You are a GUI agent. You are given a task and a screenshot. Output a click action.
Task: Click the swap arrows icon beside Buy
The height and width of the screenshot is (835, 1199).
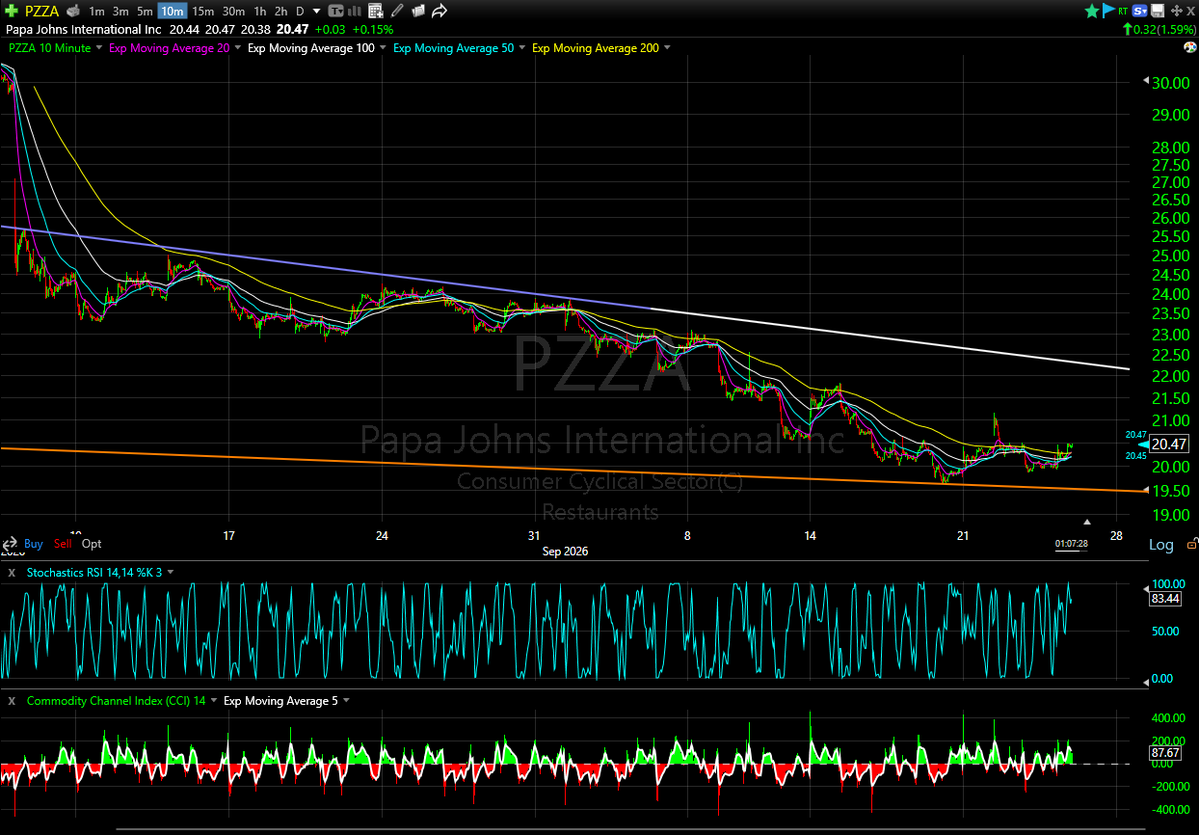point(11,544)
